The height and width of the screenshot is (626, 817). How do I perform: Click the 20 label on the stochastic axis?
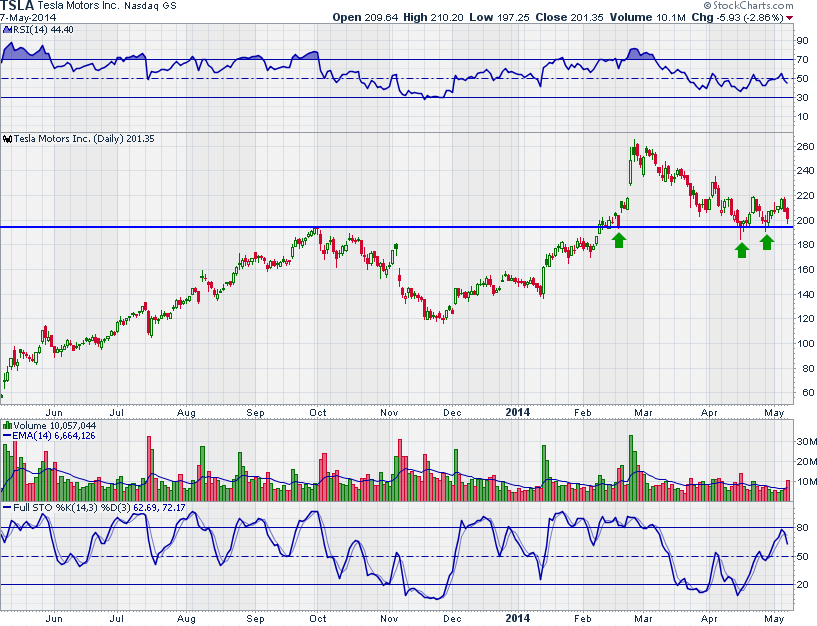[x=802, y=584]
